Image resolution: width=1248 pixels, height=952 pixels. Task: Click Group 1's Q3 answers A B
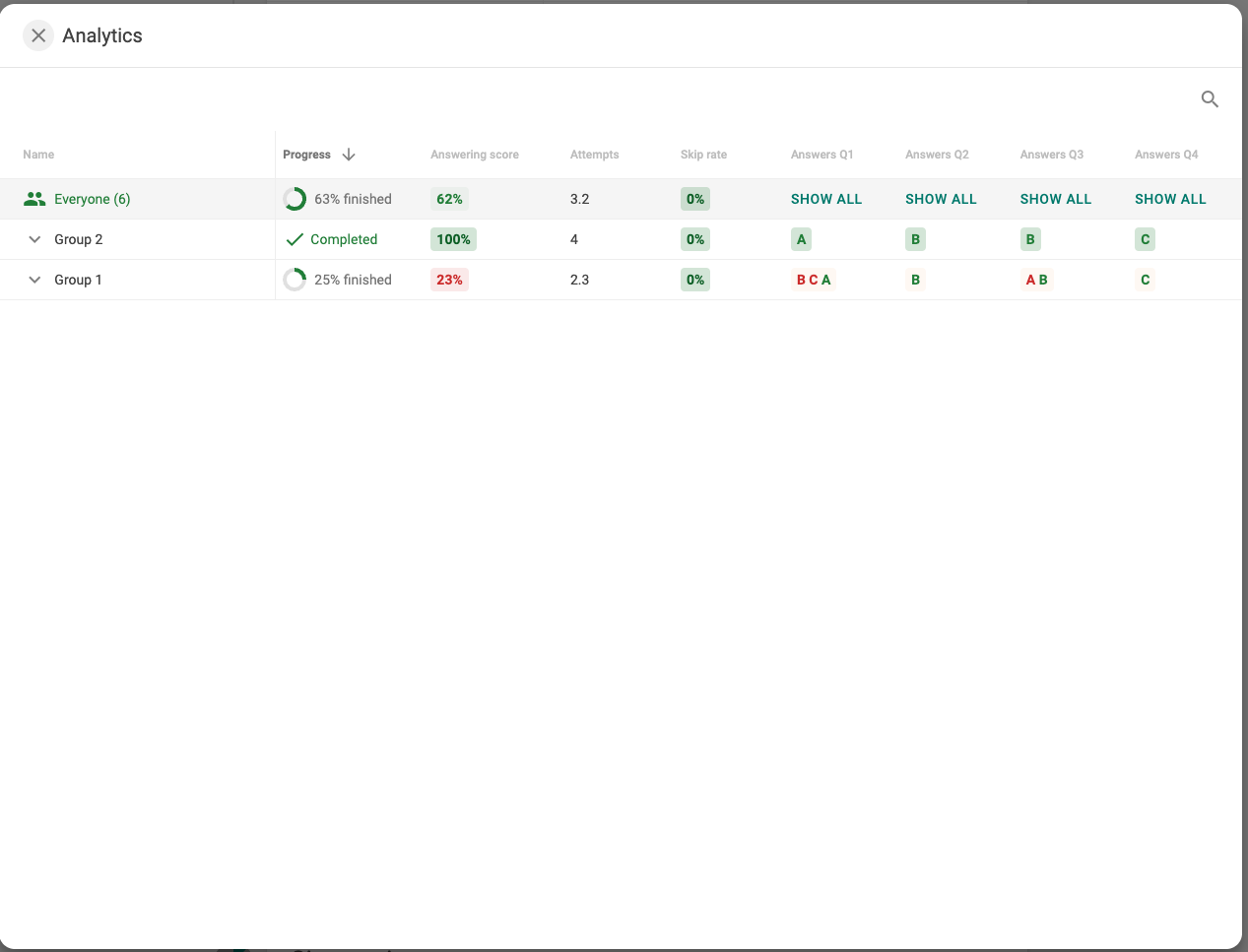coord(1037,280)
